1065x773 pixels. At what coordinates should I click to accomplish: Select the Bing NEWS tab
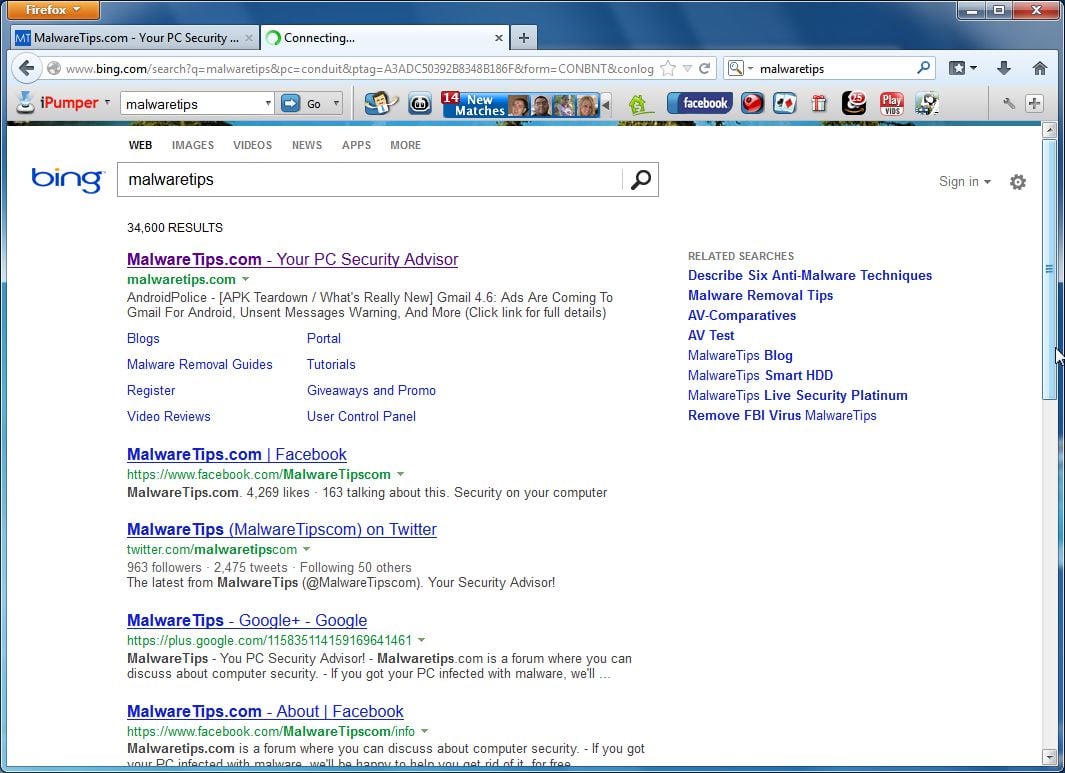click(307, 145)
